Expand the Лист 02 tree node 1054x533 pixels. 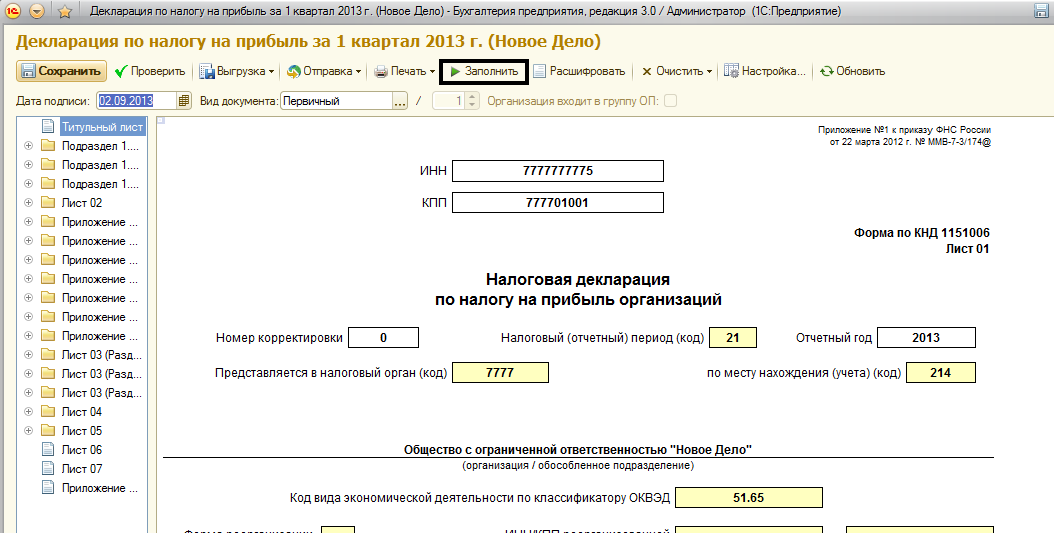(x=28, y=202)
